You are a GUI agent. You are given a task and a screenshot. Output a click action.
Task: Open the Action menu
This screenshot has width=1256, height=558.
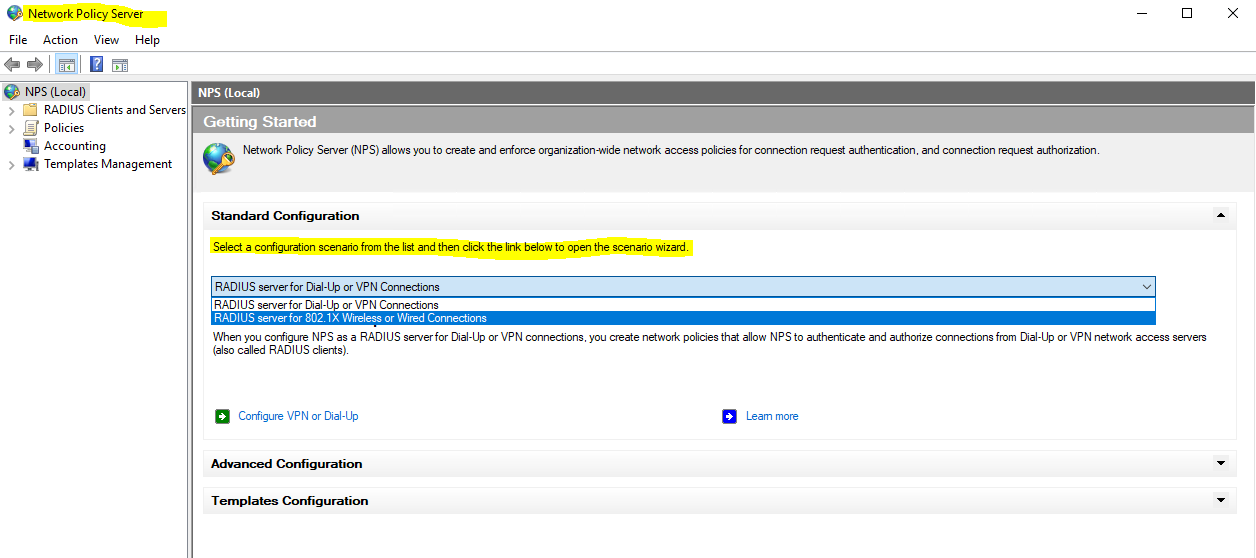click(60, 40)
